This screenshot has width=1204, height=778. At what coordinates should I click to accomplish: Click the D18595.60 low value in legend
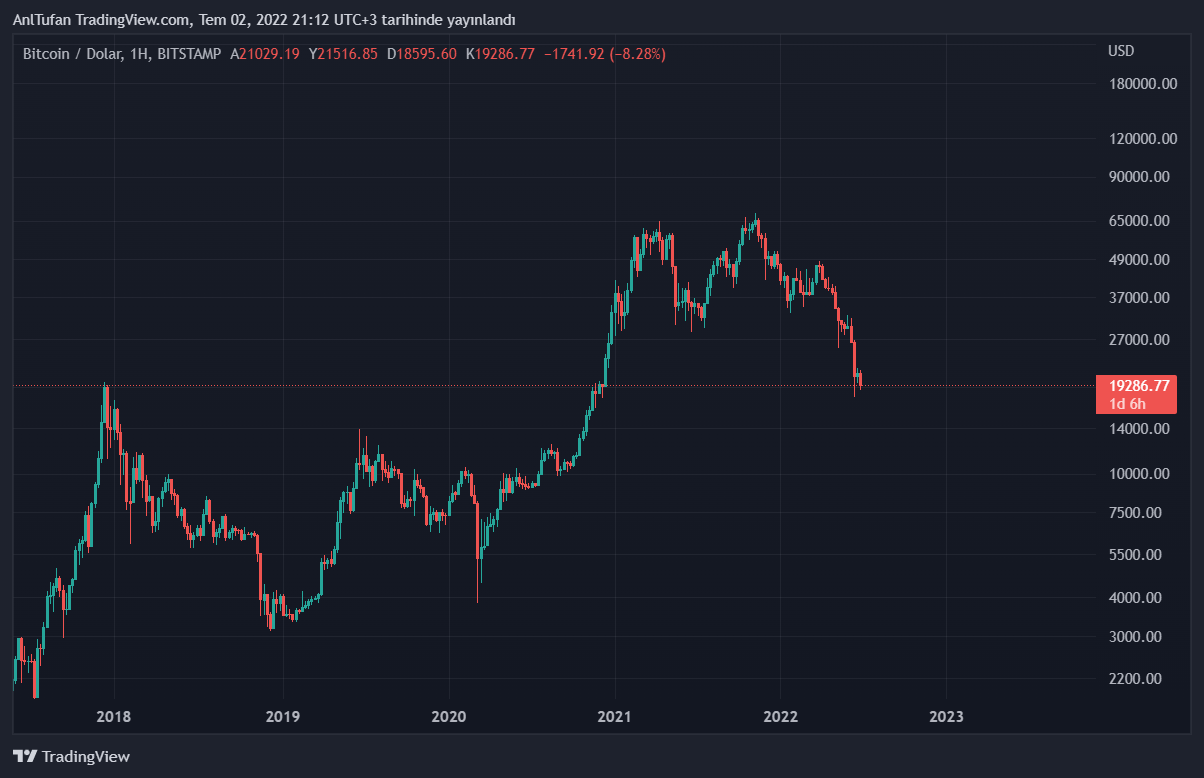(421, 53)
